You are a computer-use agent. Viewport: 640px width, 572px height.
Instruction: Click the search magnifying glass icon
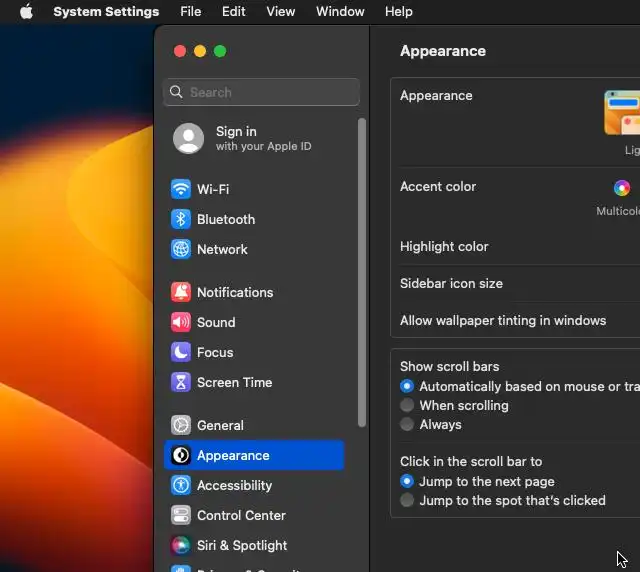click(x=176, y=92)
